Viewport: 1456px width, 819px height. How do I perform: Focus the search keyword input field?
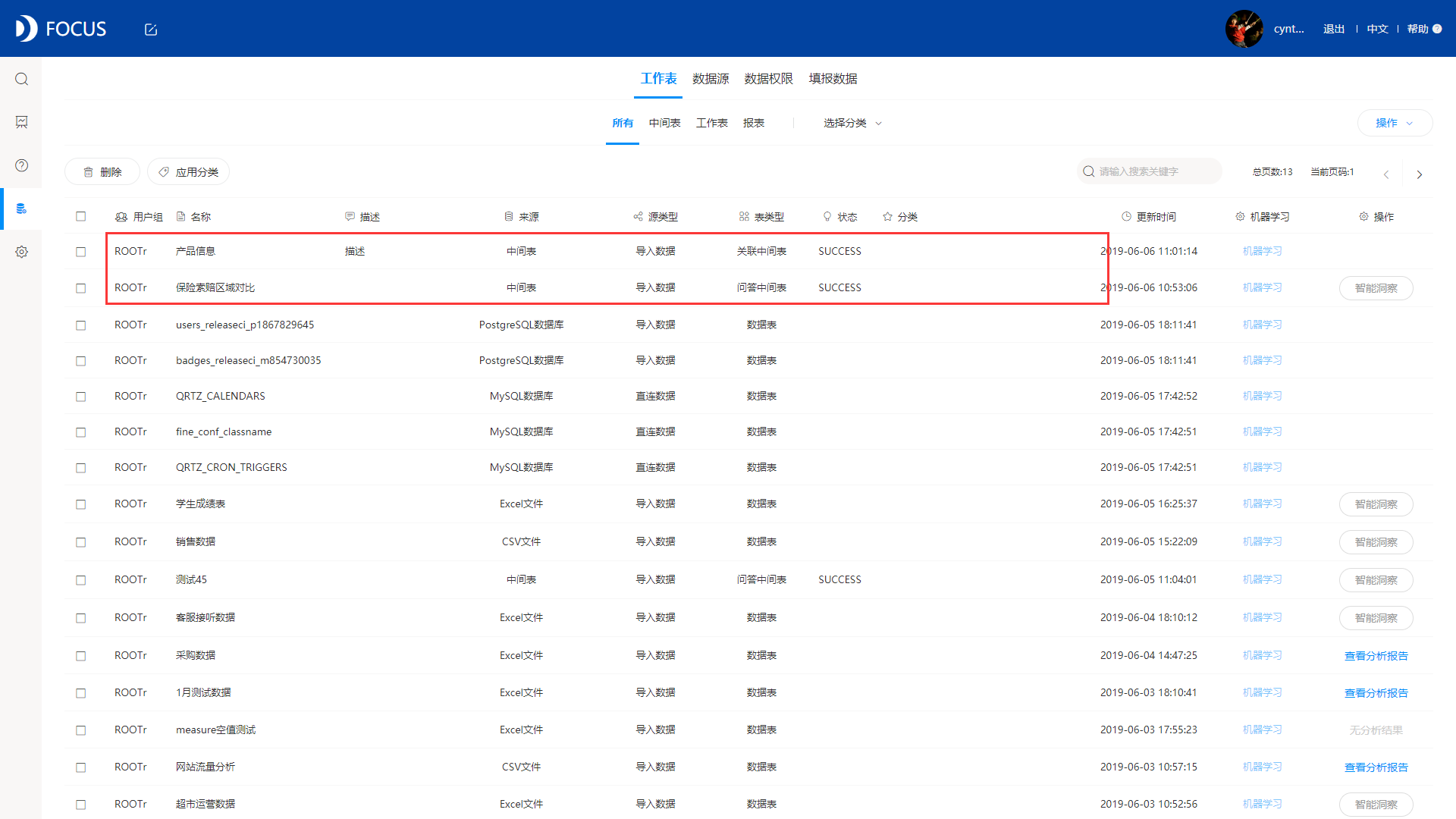(1150, 171)
